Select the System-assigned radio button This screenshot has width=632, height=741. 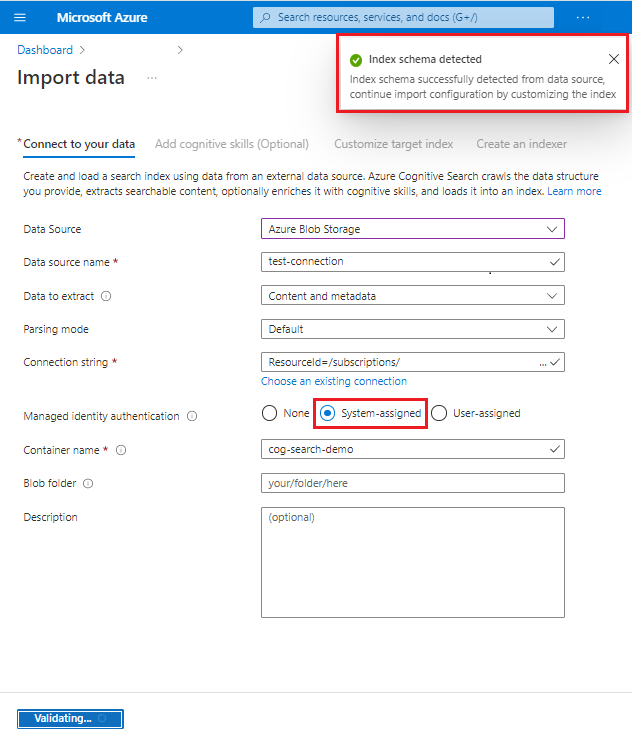tap(328, 414)
